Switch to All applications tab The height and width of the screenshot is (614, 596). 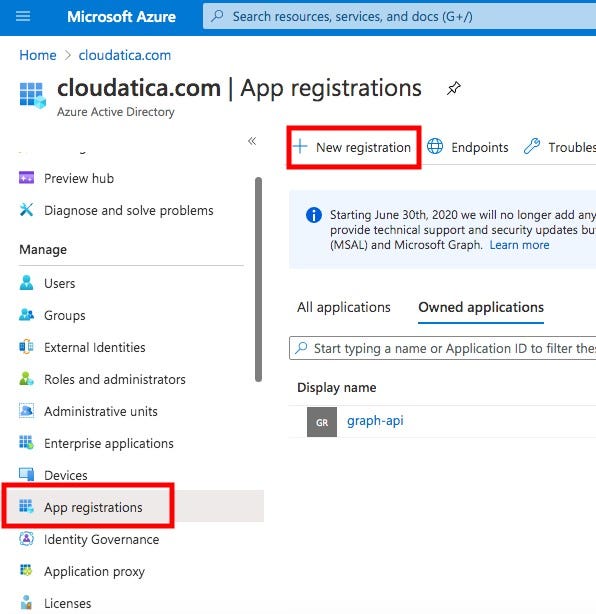pyautogui.click(x=343, y=307)
